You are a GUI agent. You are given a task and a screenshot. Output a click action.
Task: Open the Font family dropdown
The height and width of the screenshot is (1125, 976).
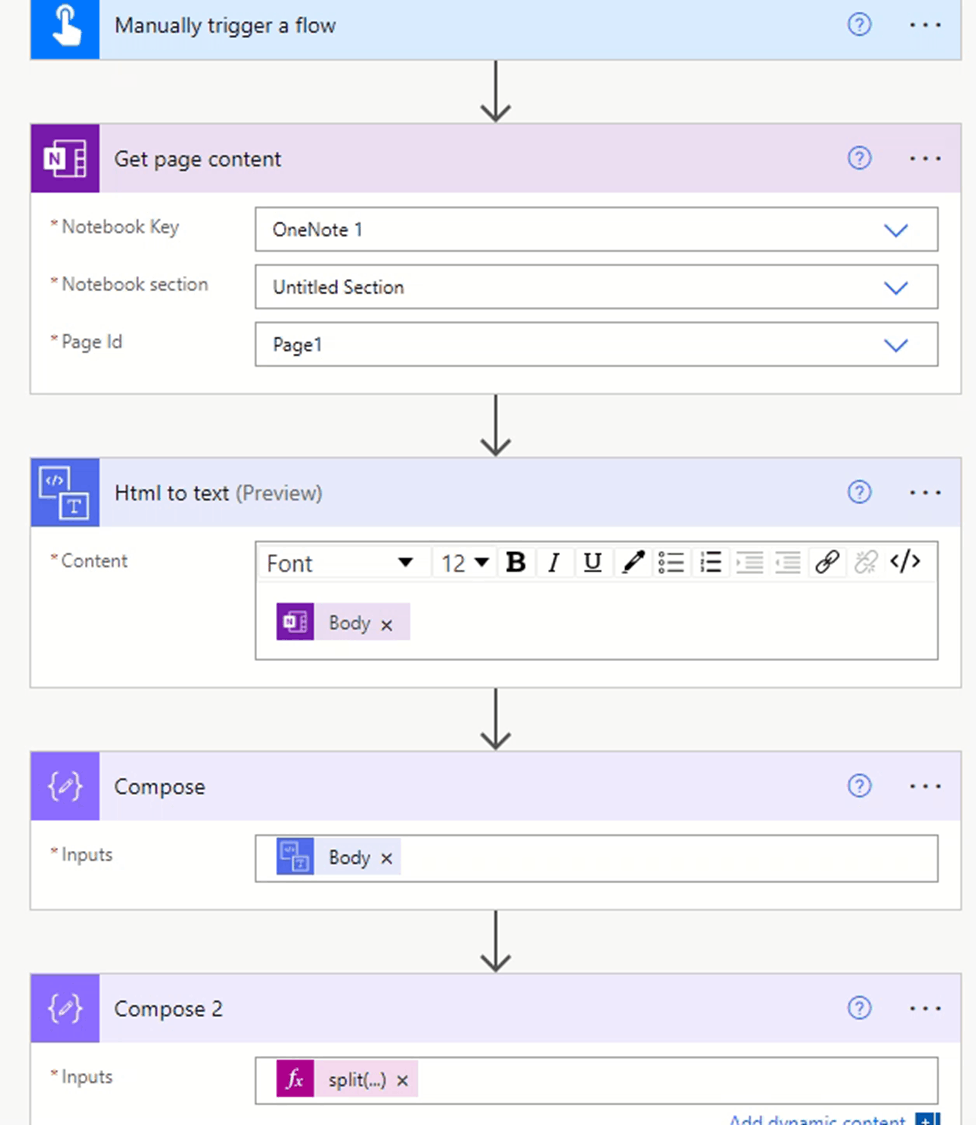[343, 562]
